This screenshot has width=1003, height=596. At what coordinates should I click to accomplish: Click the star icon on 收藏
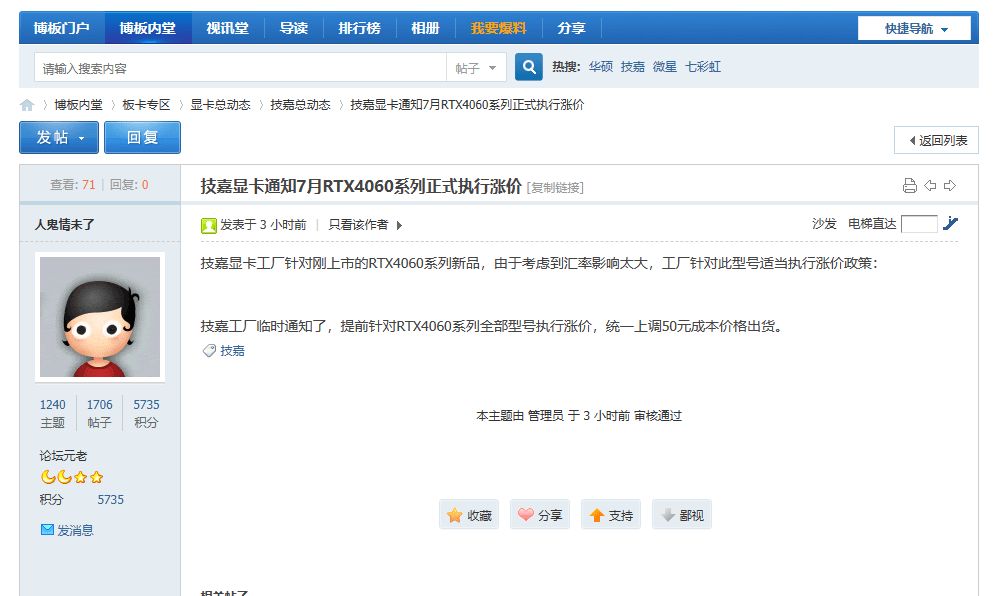(455, 515)
